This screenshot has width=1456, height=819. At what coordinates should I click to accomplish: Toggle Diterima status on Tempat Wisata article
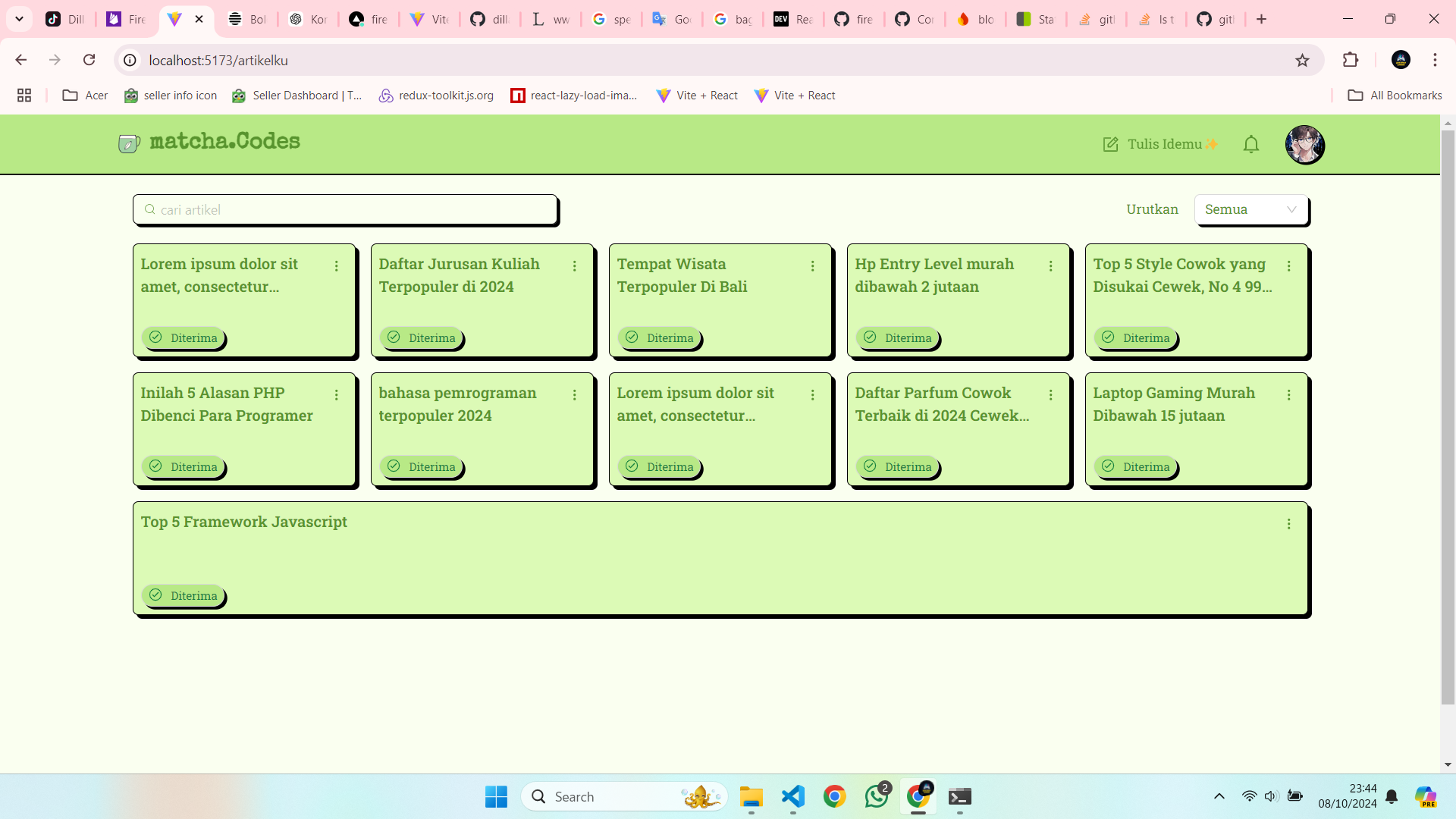tap(660, 337)
